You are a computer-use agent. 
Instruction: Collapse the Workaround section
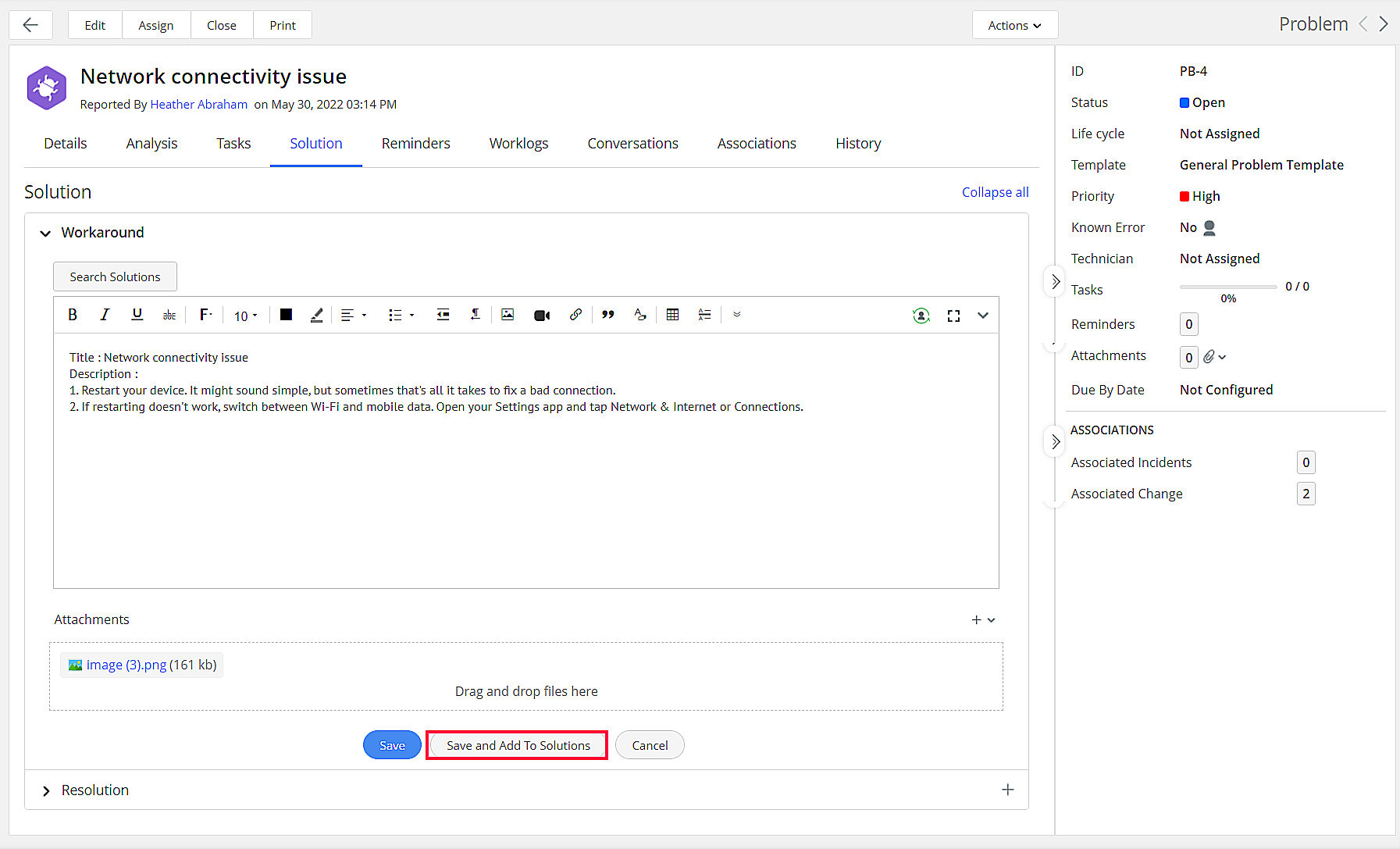pyautogui.click(x=46, y=234)
